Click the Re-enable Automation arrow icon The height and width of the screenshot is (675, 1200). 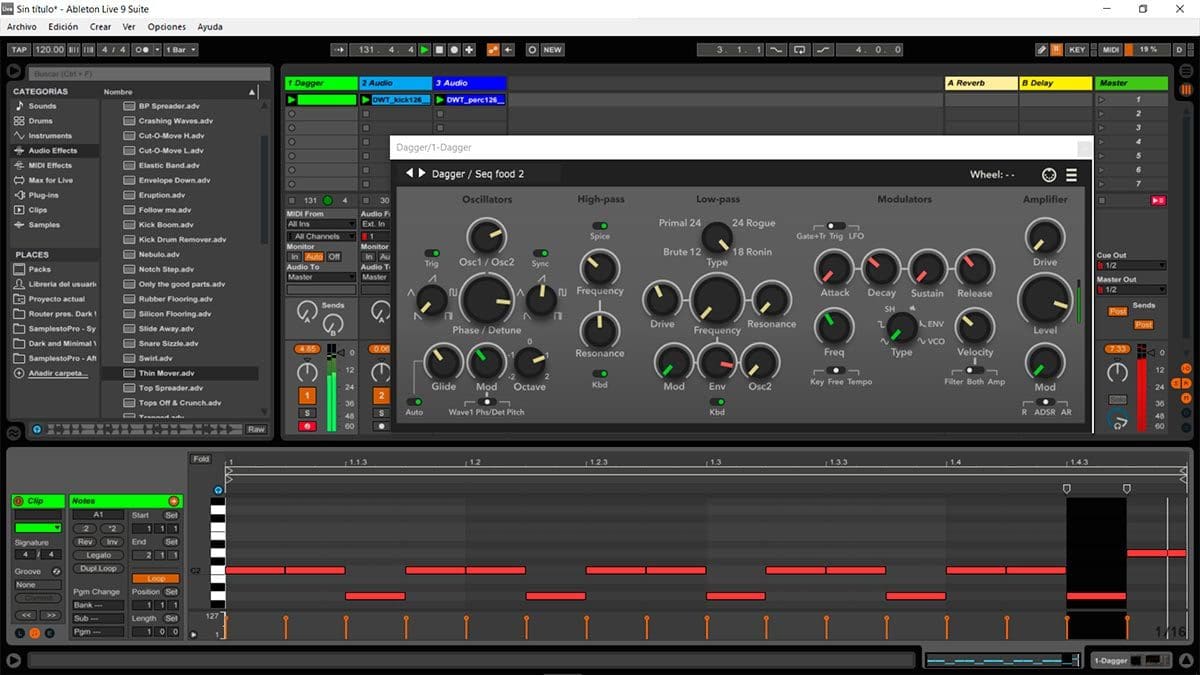point(508,49)
